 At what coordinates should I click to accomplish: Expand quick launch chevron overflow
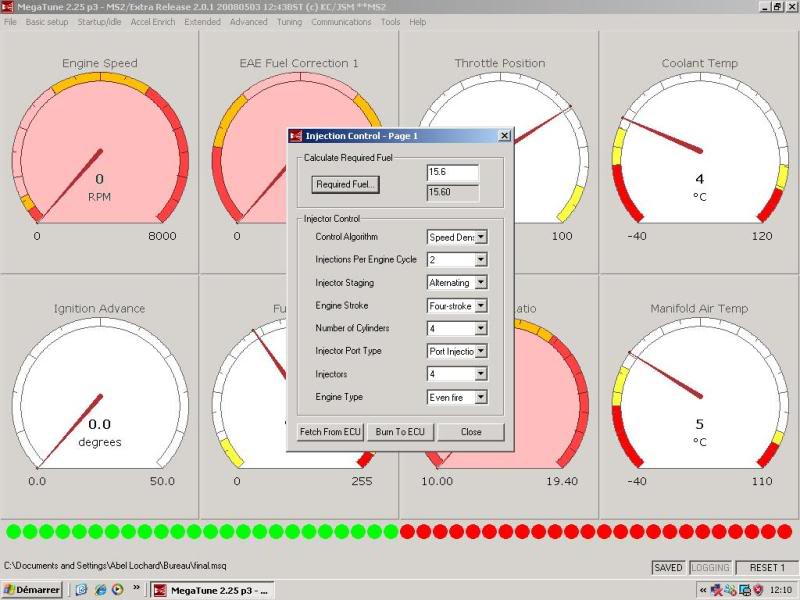coord(136,587)
